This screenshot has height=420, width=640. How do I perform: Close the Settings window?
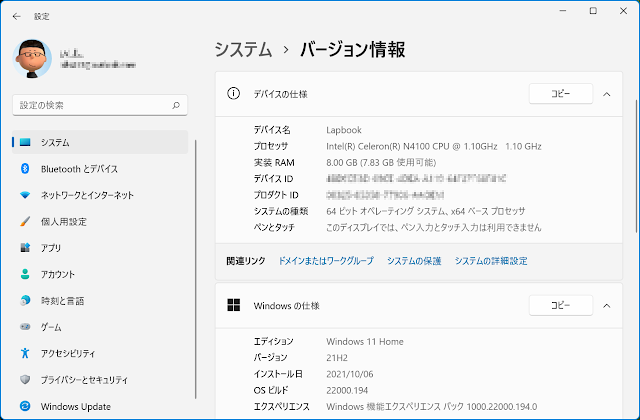623,11
